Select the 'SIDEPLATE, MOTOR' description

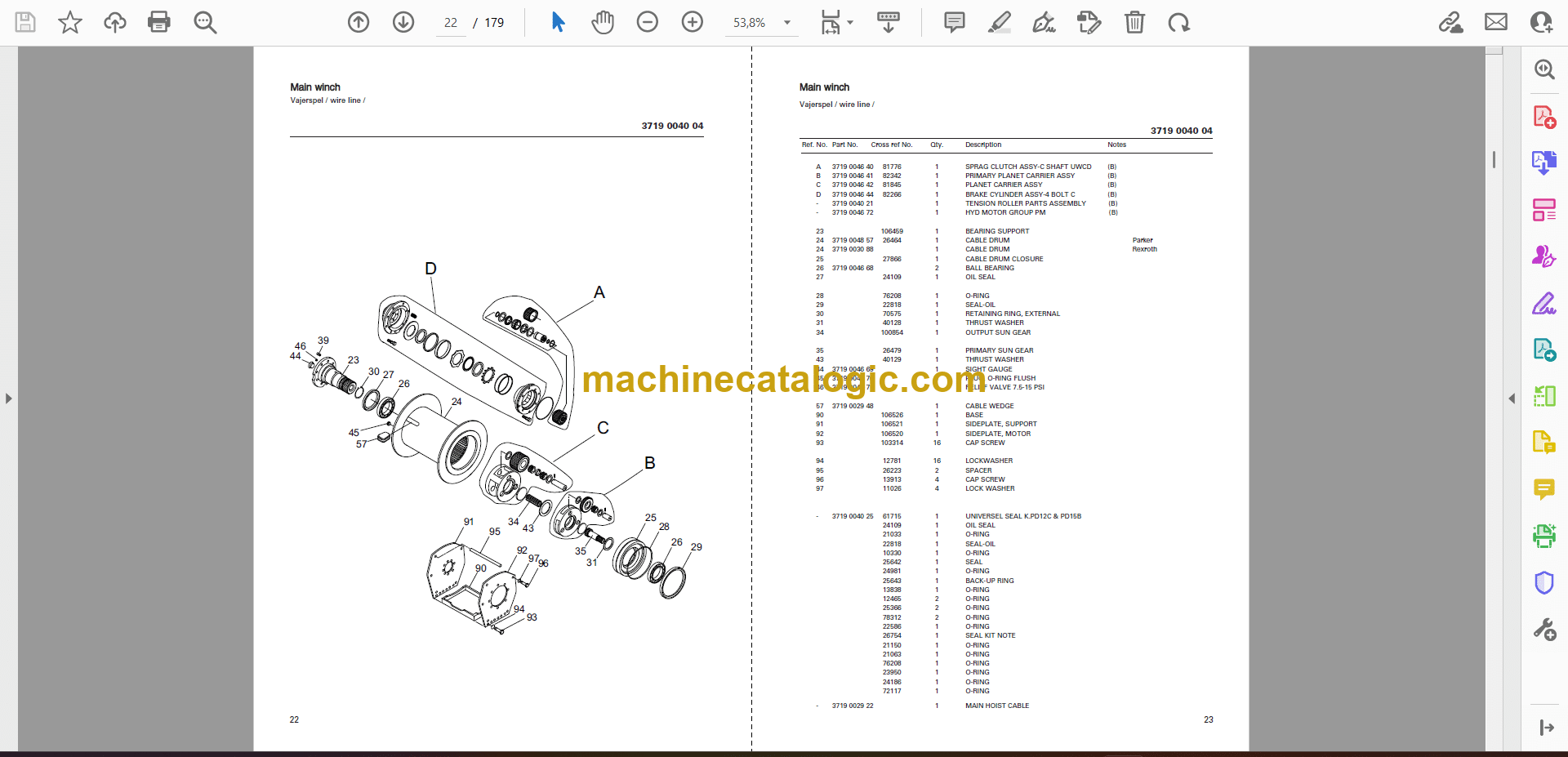tap(998, 434)
